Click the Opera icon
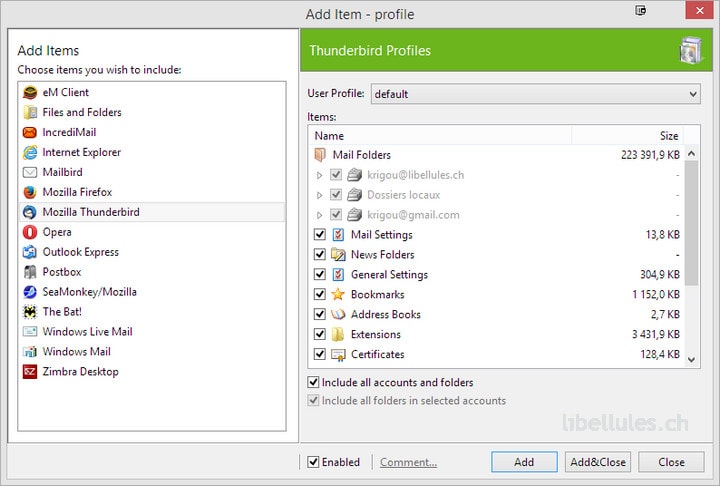The height and width of the screenshot is (486, 720). 30,232
